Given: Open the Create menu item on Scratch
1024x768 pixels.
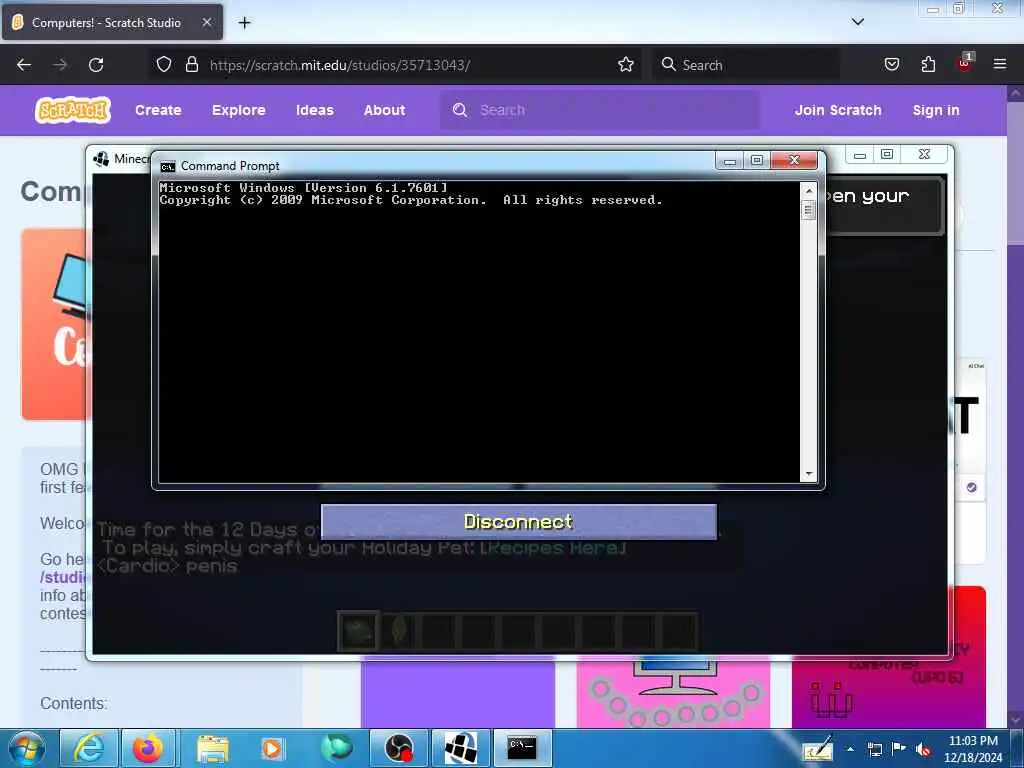Looking at the screenshot, I should [x=158, y=110].
